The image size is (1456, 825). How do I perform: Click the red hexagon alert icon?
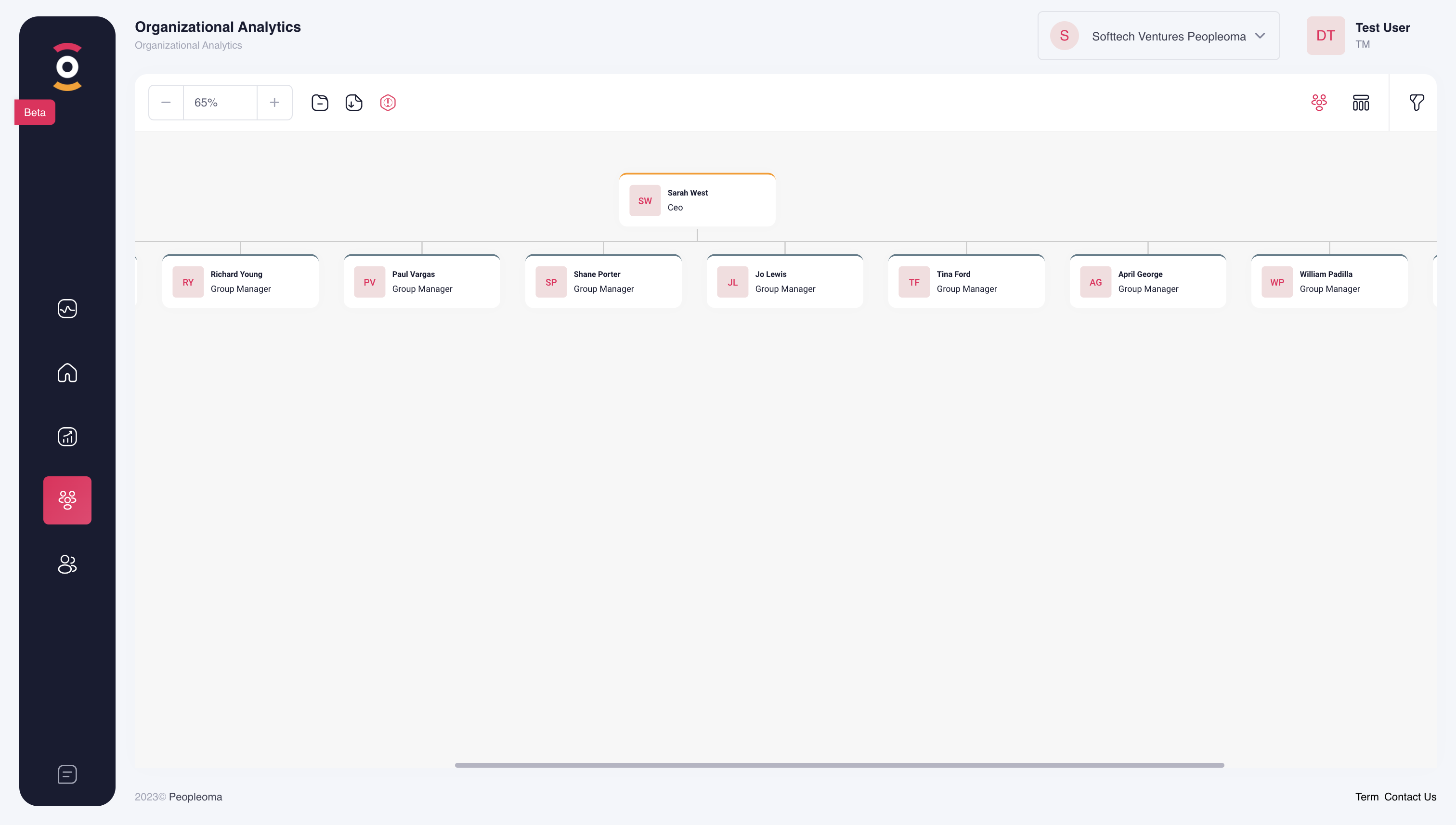[x=388, y=103]
